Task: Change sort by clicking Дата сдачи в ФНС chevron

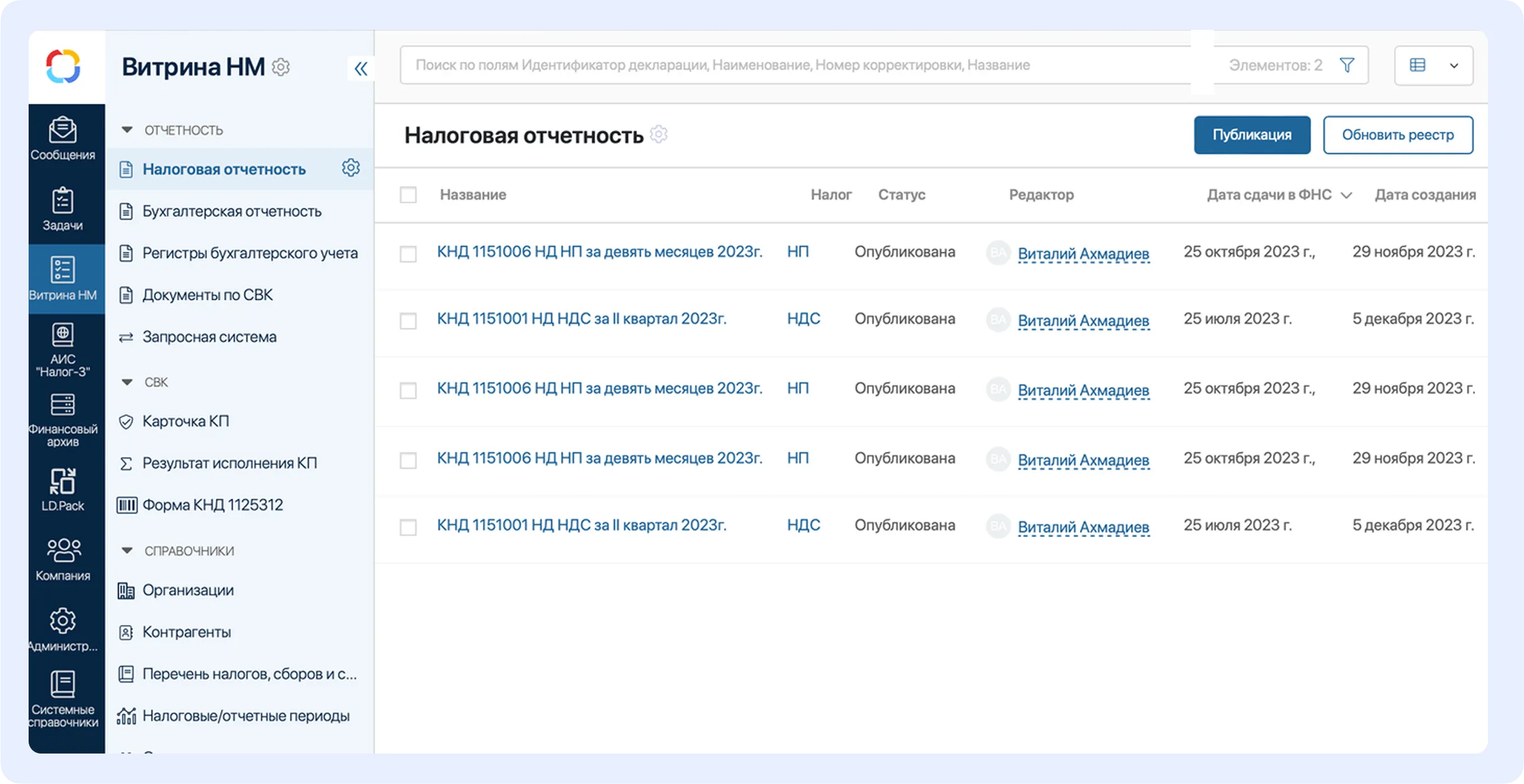Action: coord(1347,195)
